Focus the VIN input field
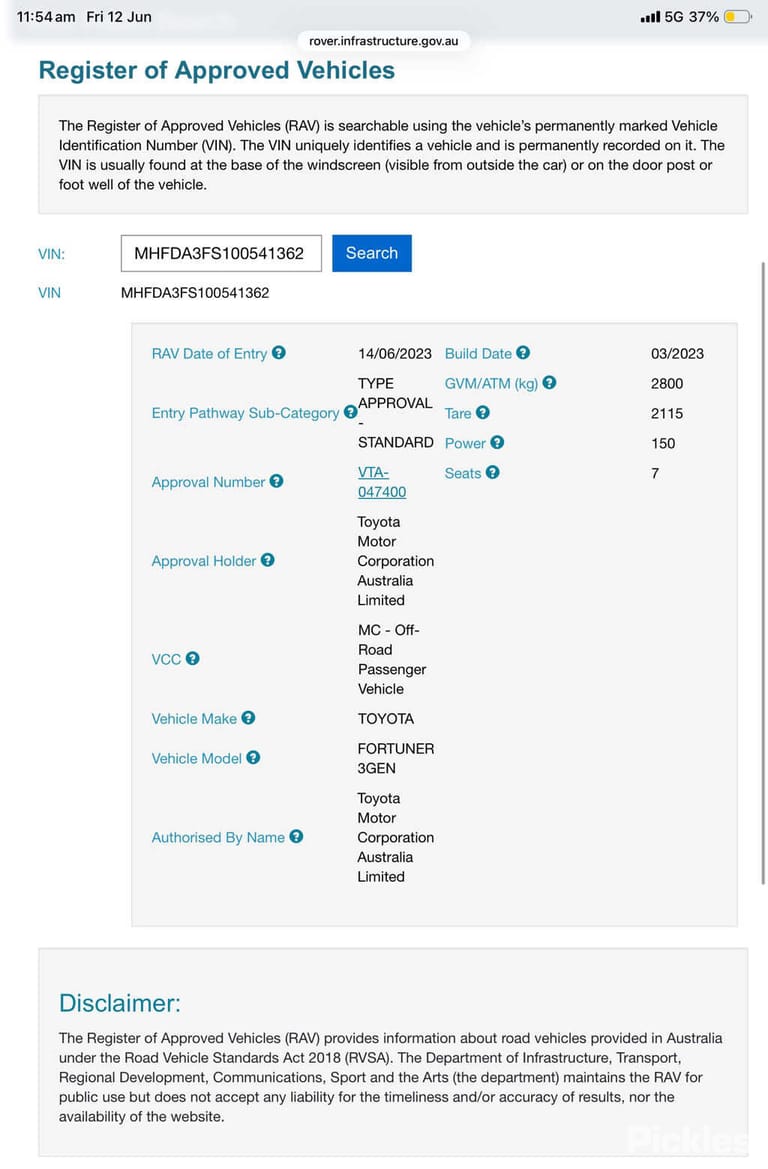Image resolution: width=768 pixels, height=1169 pixels. (x=221, y=253)
